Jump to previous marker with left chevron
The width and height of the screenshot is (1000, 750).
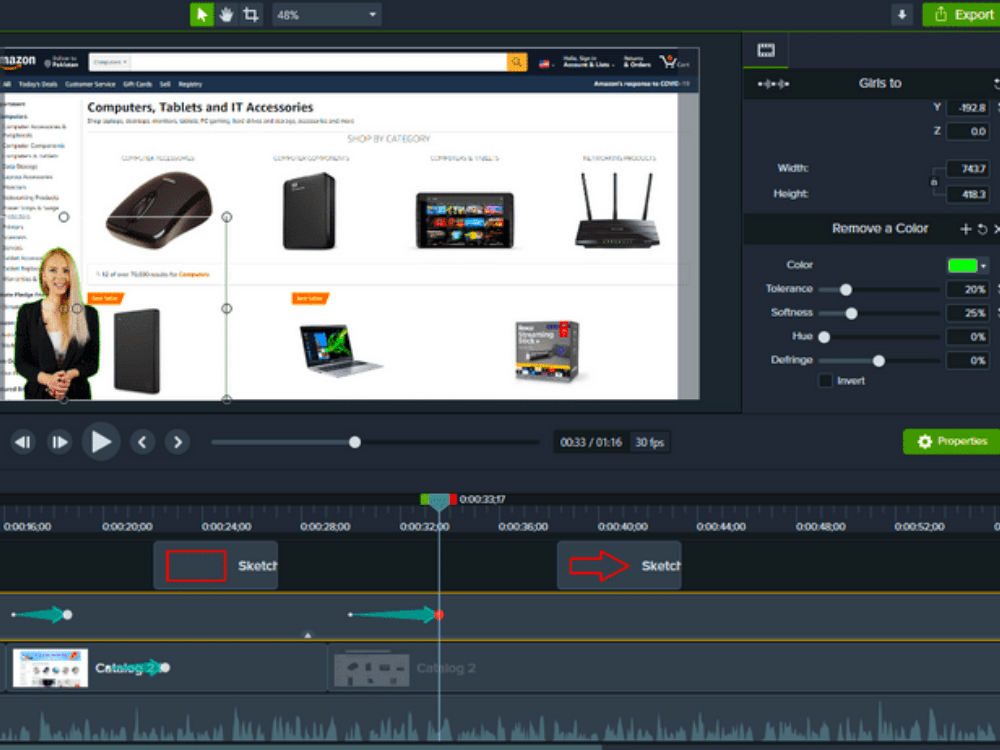[142, 442]
